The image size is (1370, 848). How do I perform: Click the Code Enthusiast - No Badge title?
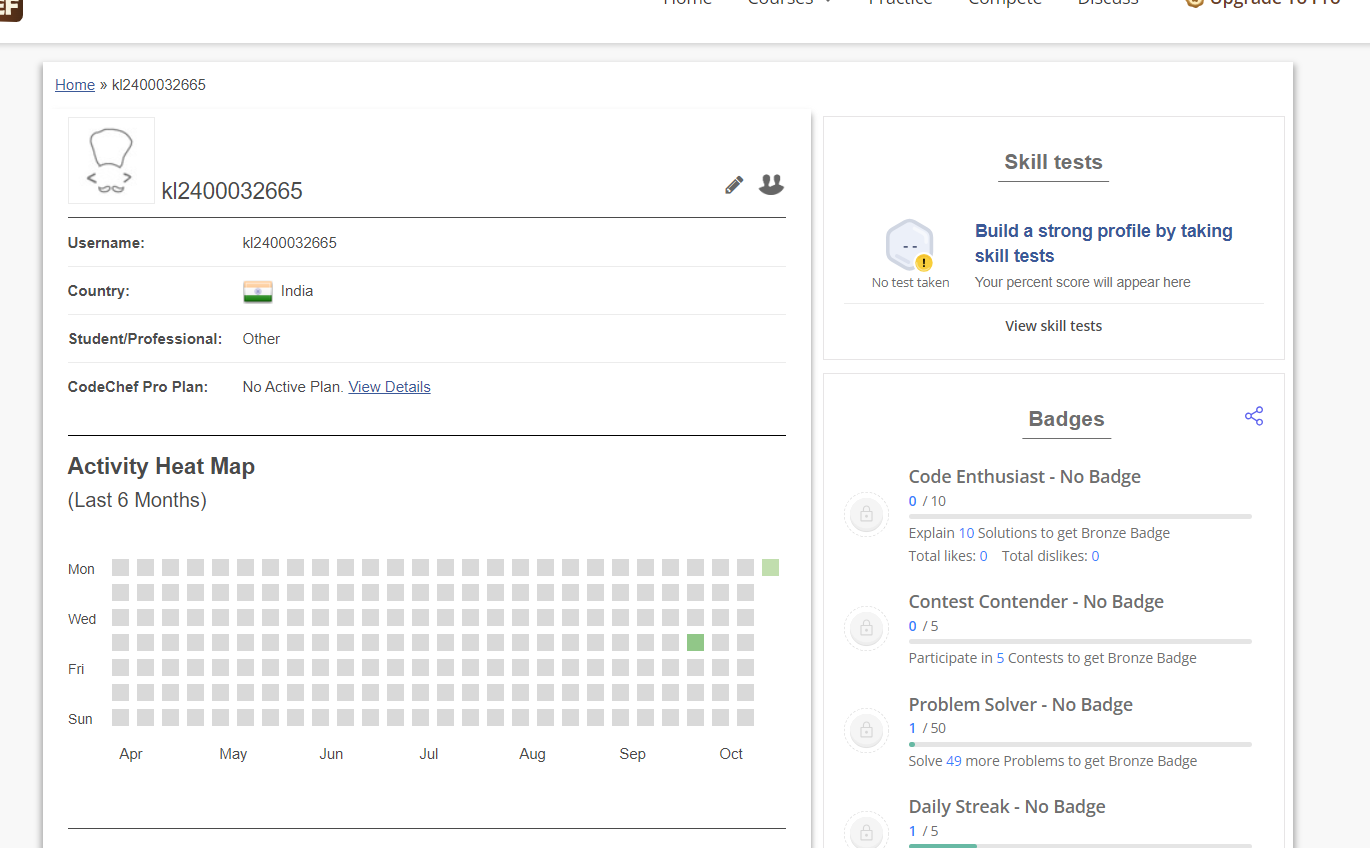(1025, 477)
